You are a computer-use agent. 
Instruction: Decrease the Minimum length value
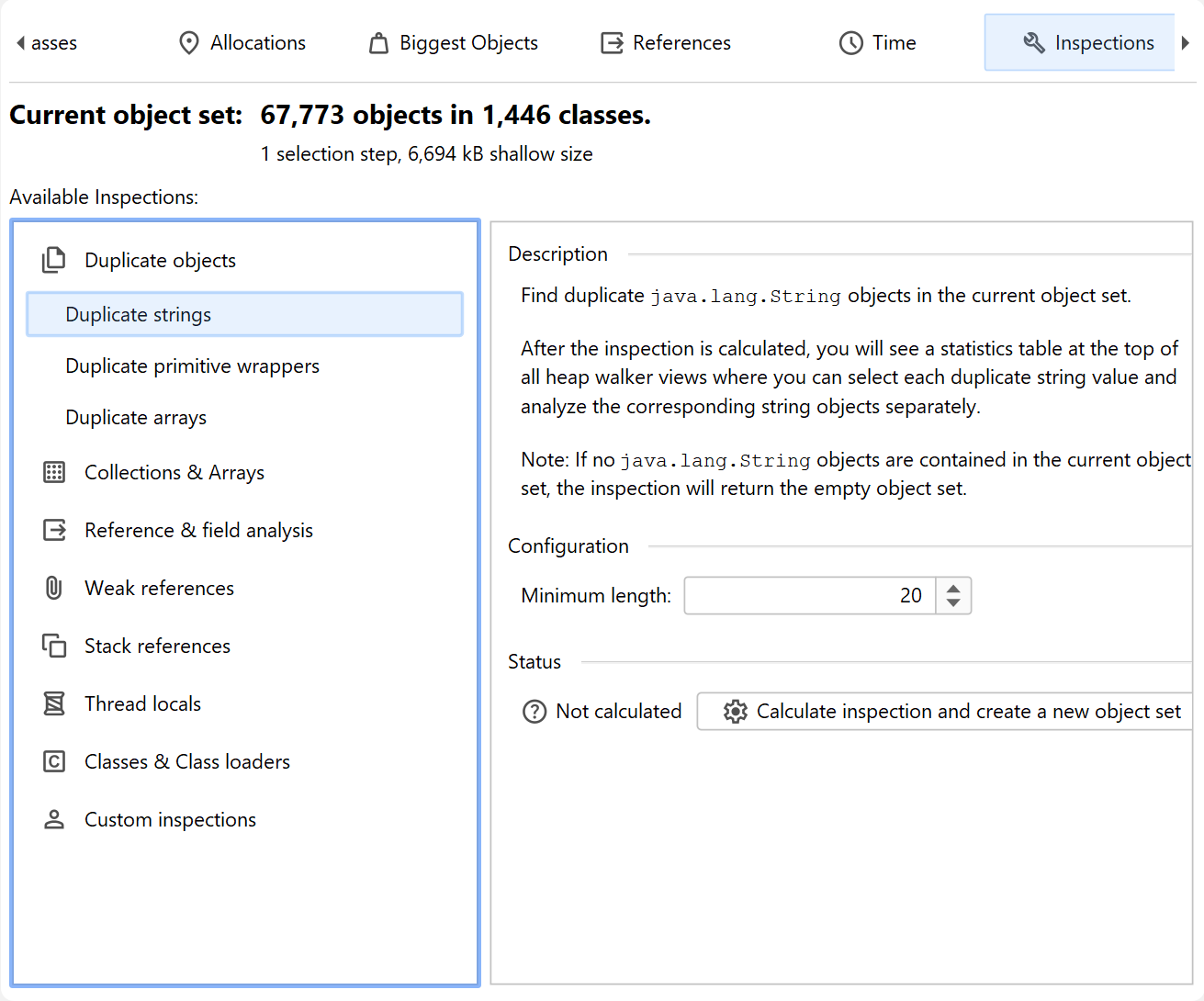[x=953, y=603]
